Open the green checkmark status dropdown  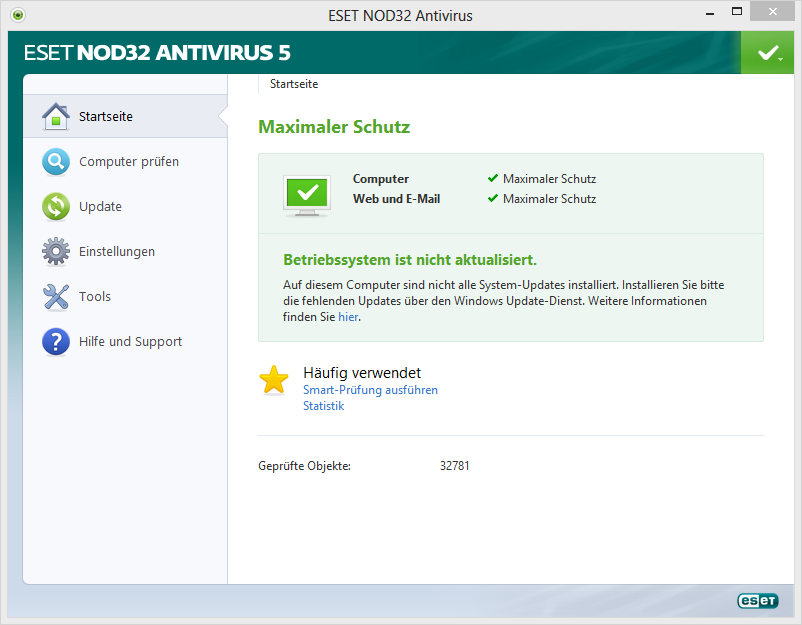pyautogui.click(x=768, y=52)
